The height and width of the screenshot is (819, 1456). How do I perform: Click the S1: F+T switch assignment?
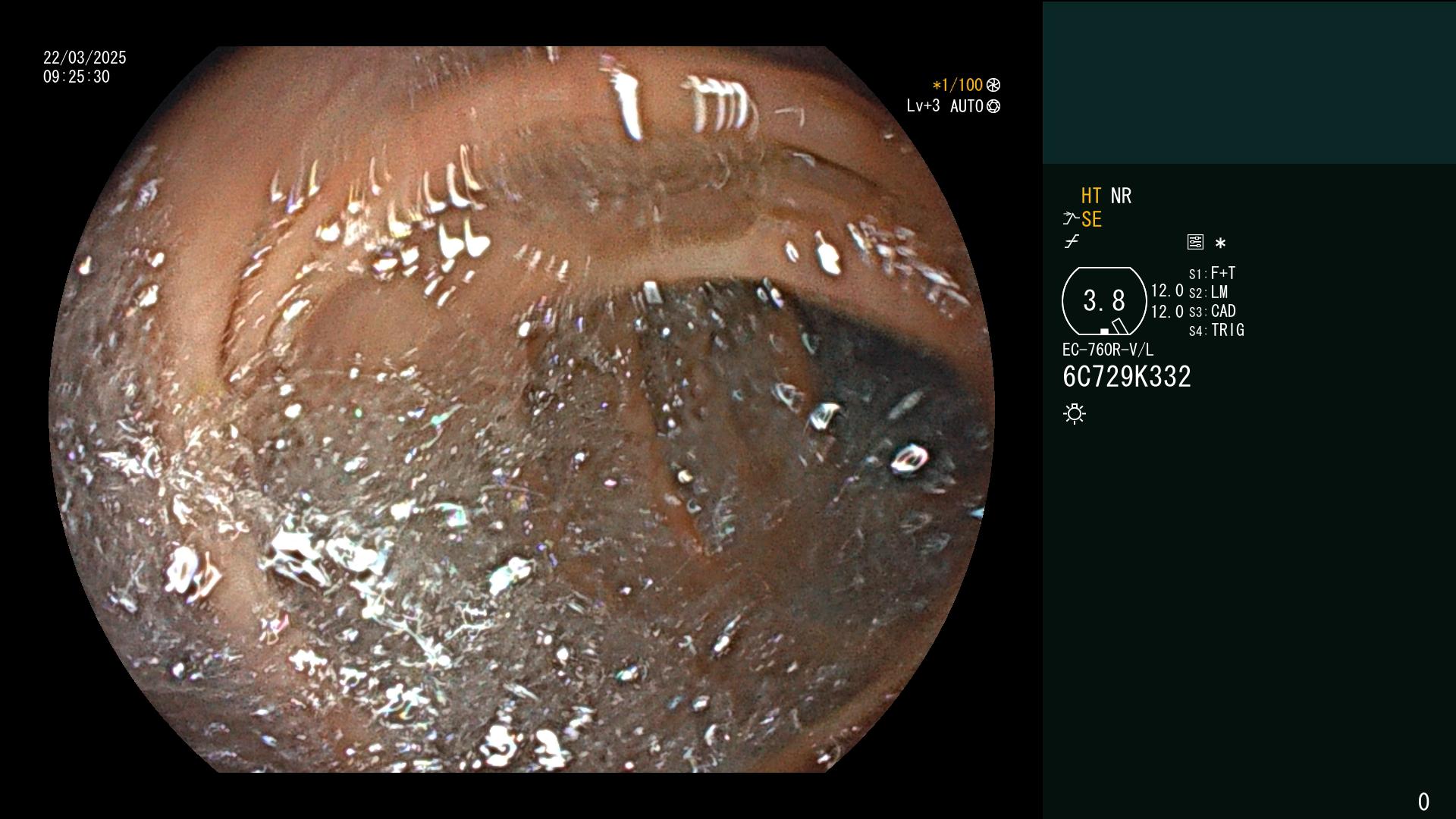pyautogui.click(x=1212, y=273)
